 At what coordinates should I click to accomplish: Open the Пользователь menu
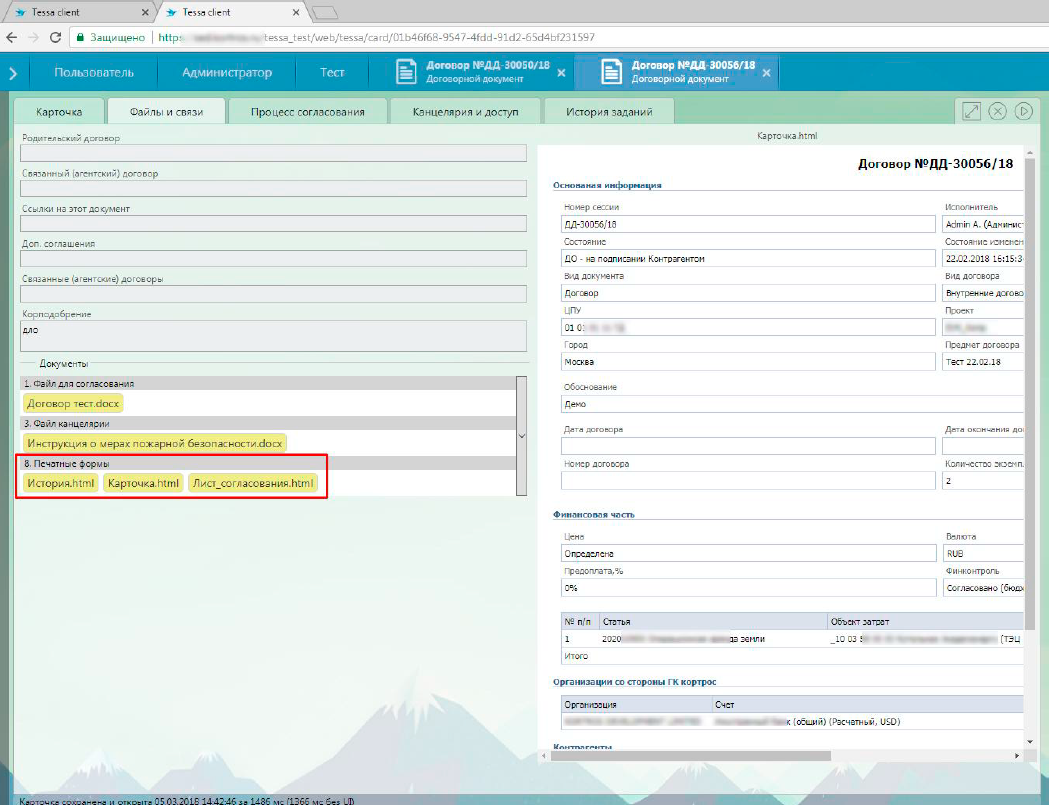[x=94, y=73]
